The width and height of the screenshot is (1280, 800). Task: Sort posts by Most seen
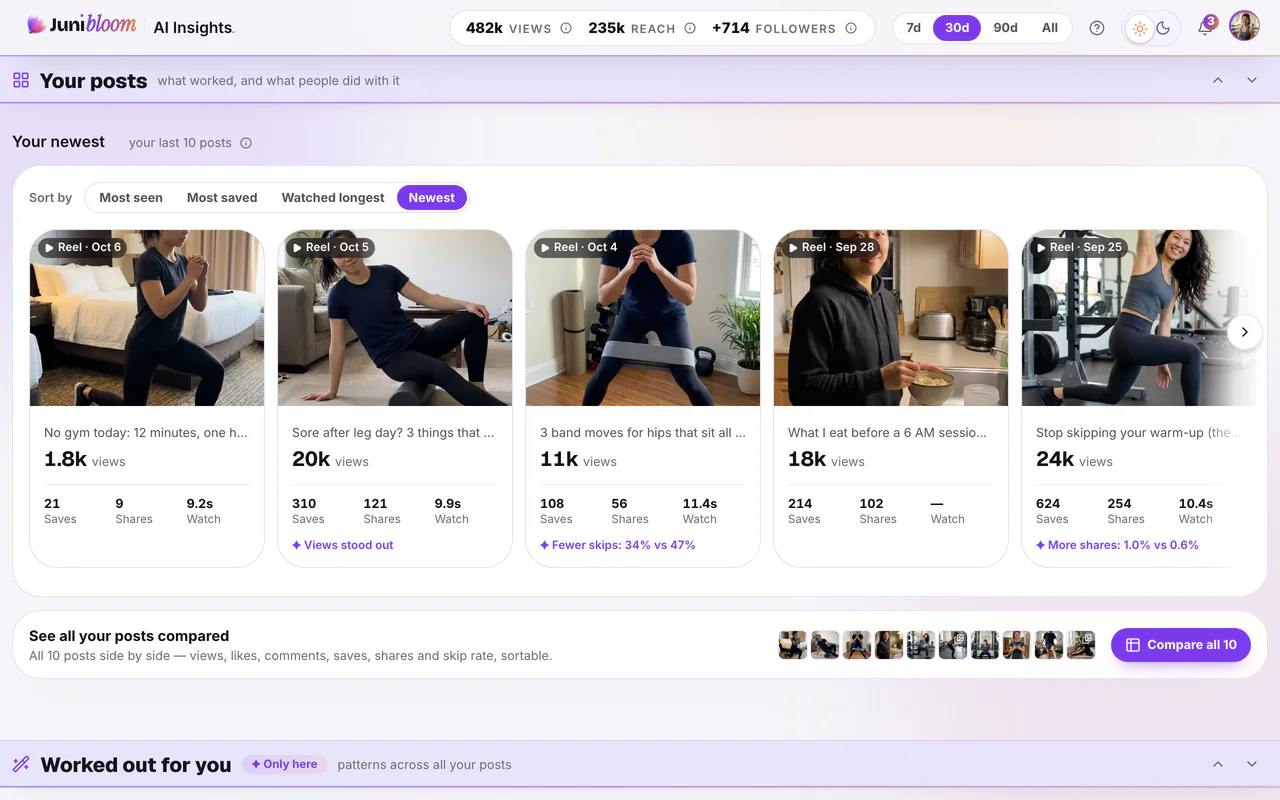pyautogui.click(x=131, y=198)
